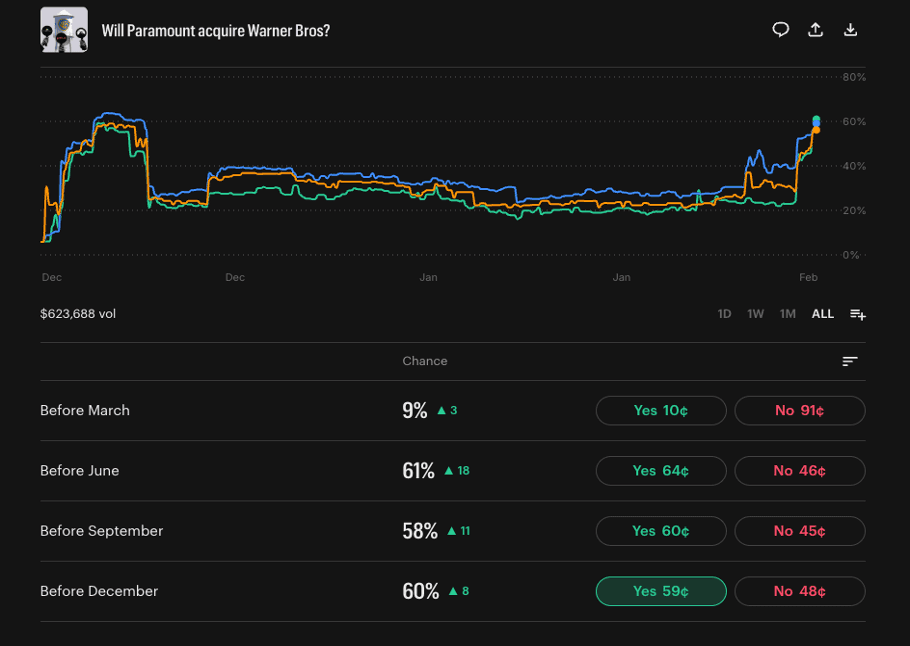The width and height of the screenshot is (910, 646).
Task: Open the comments speech bubble icon
Action: [781, 30]
